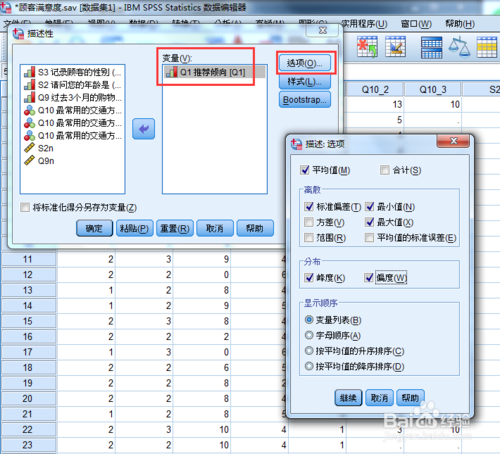Click 继续 in the options dialog

348,398
